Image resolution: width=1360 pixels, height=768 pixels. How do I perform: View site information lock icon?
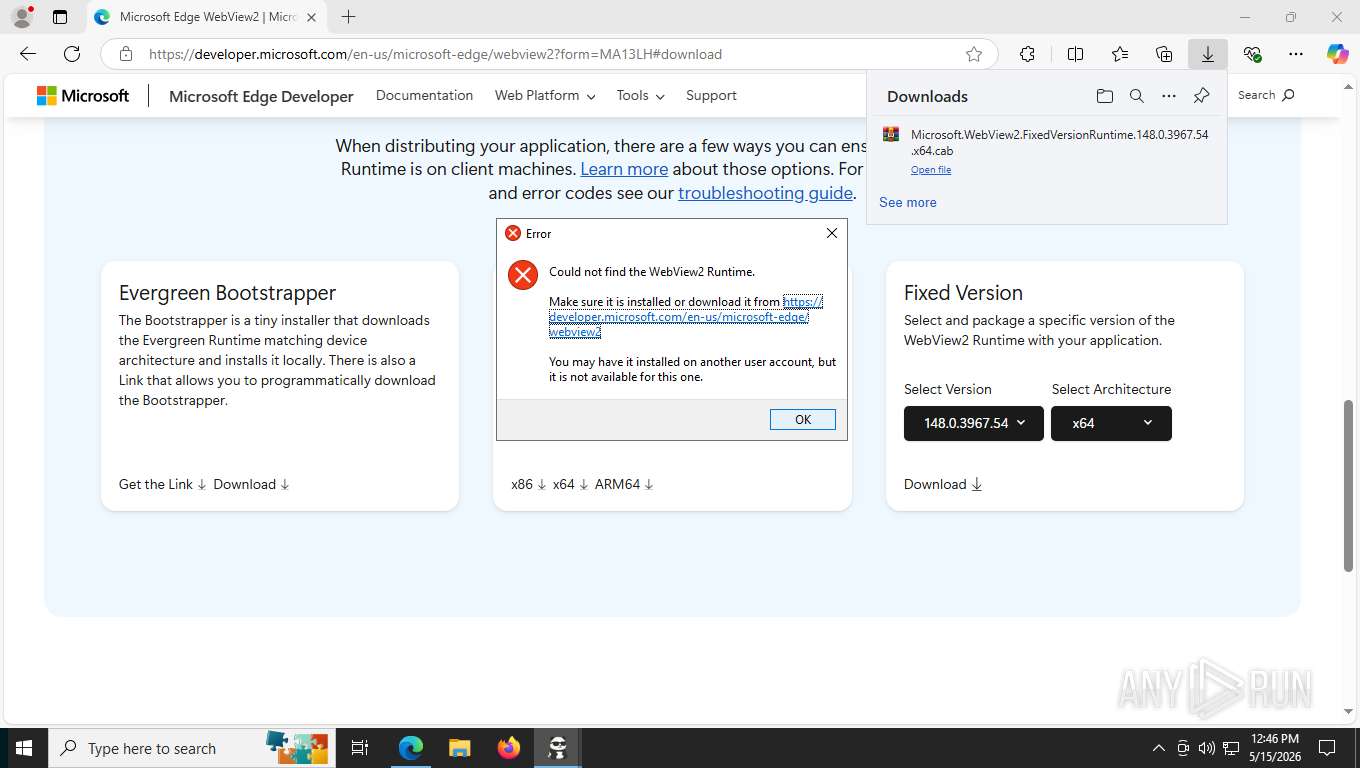pyautogui.click(x=126, y=54)
